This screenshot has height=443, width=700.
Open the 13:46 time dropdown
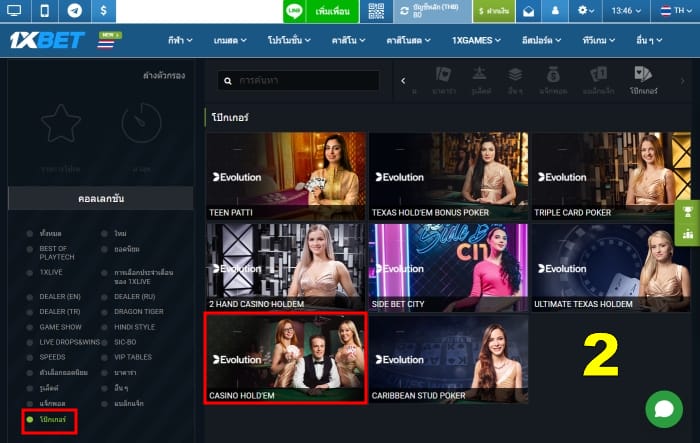point(626,11)
